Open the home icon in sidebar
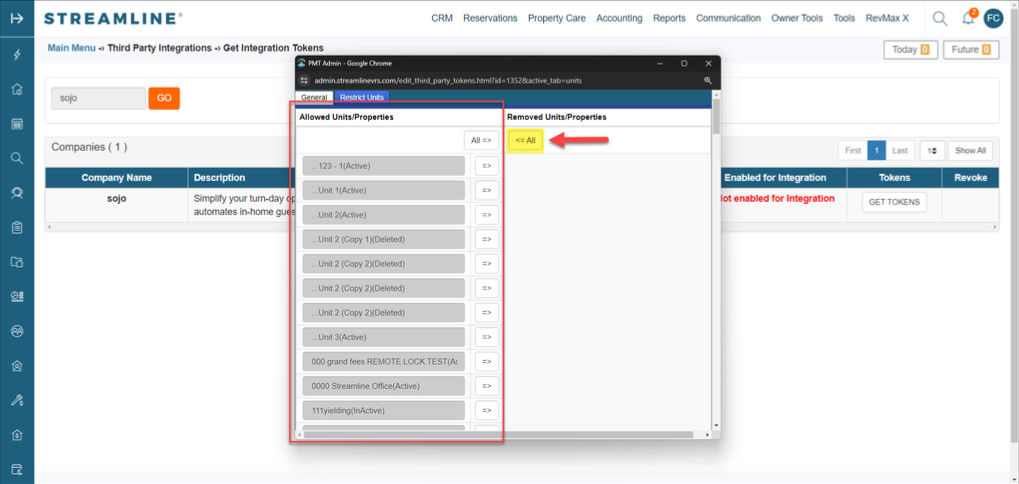Viewport: 1019px width, 484px height. (17, 90)
